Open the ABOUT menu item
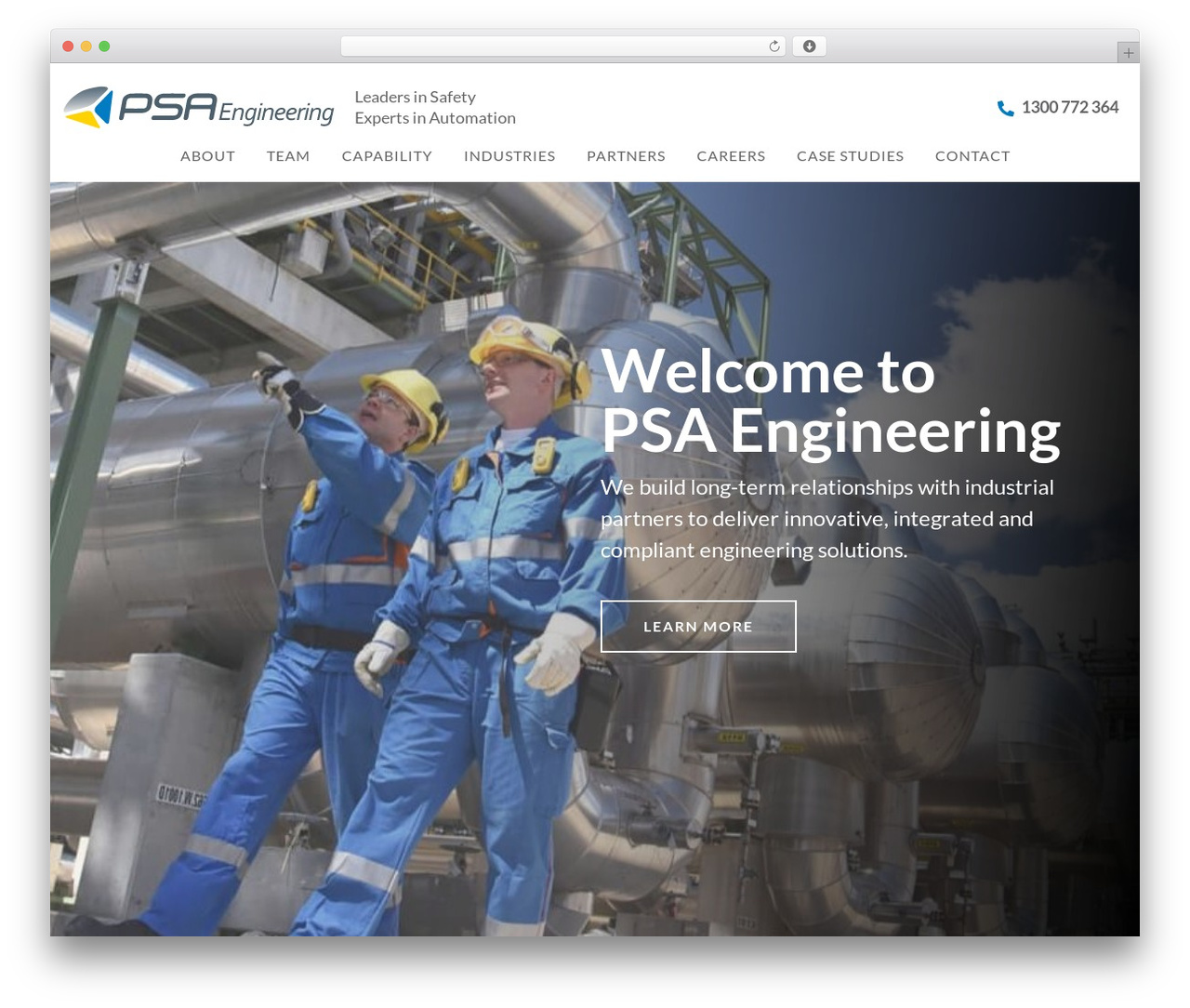The image size is (1190, 1008). [x=207, y=156]
